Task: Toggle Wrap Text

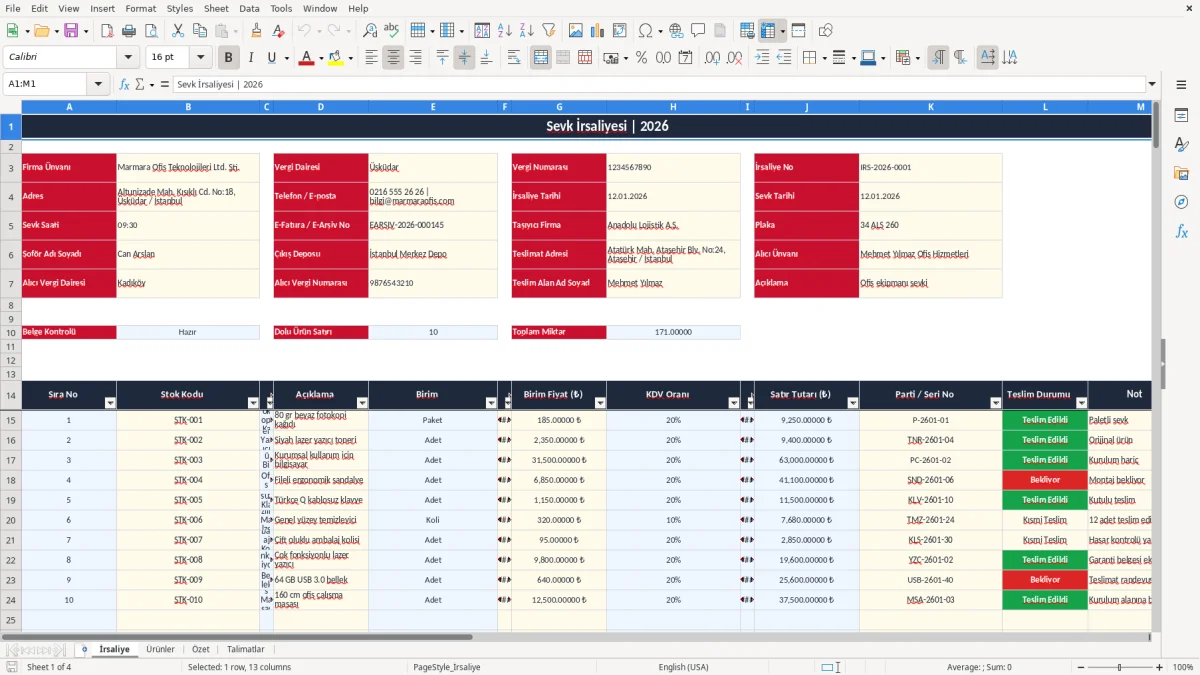Action: [x=514, y=58]
